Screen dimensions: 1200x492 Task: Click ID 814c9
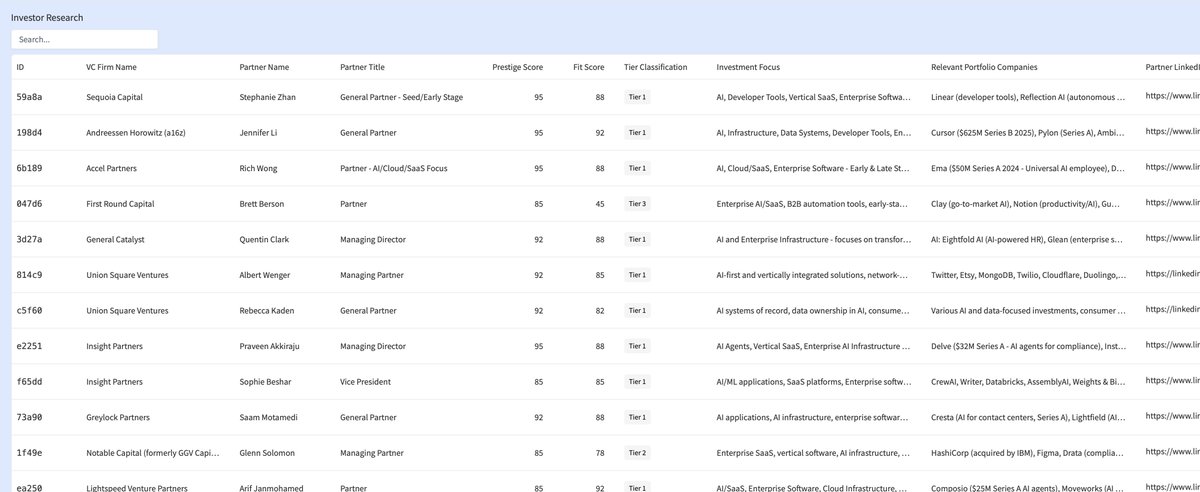[29, 275]
